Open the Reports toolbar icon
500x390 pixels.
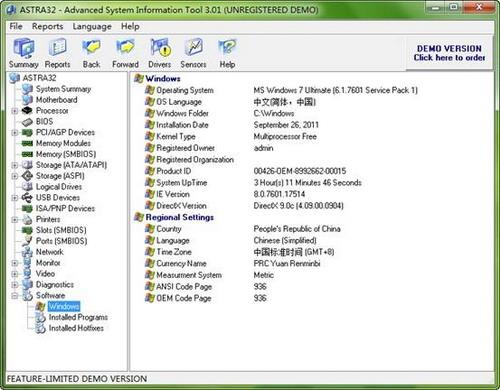pos(57,53)
